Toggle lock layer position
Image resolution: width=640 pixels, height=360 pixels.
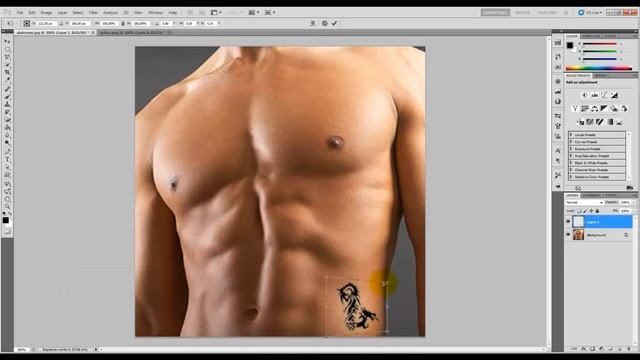[591, 211]
